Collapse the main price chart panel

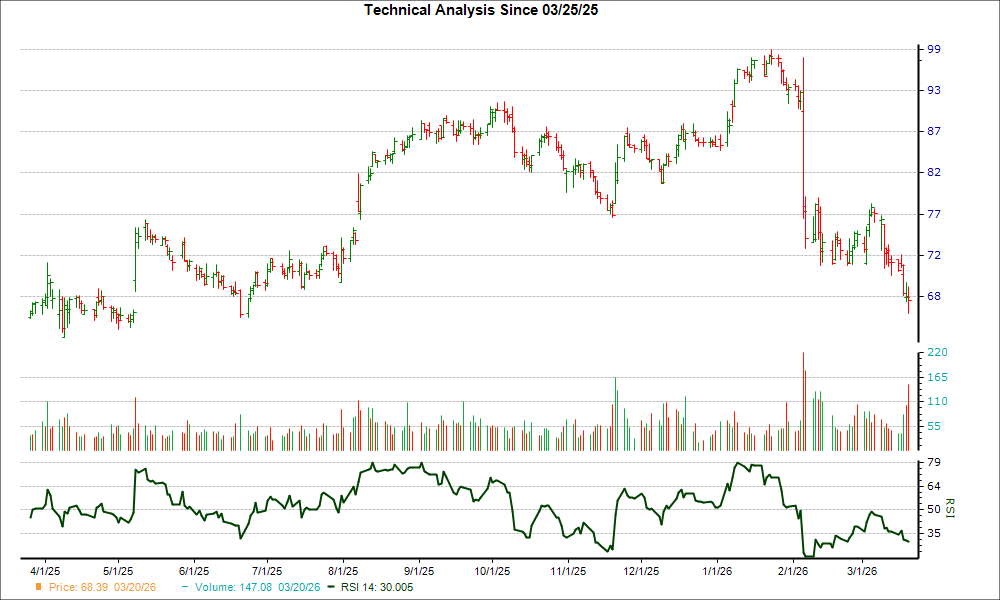[470, 180]
